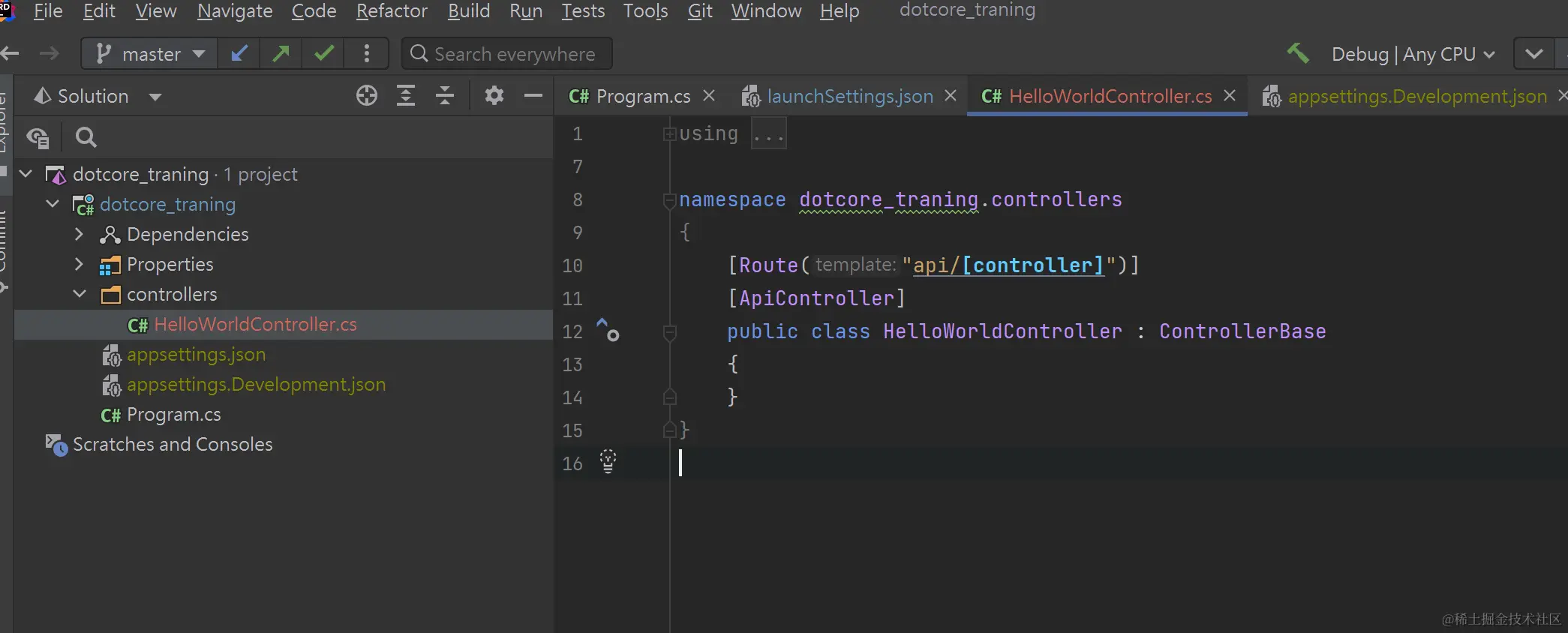1568x633 pixels.
Task: Open the Tests menu
Action: click(x=583, y=11)
